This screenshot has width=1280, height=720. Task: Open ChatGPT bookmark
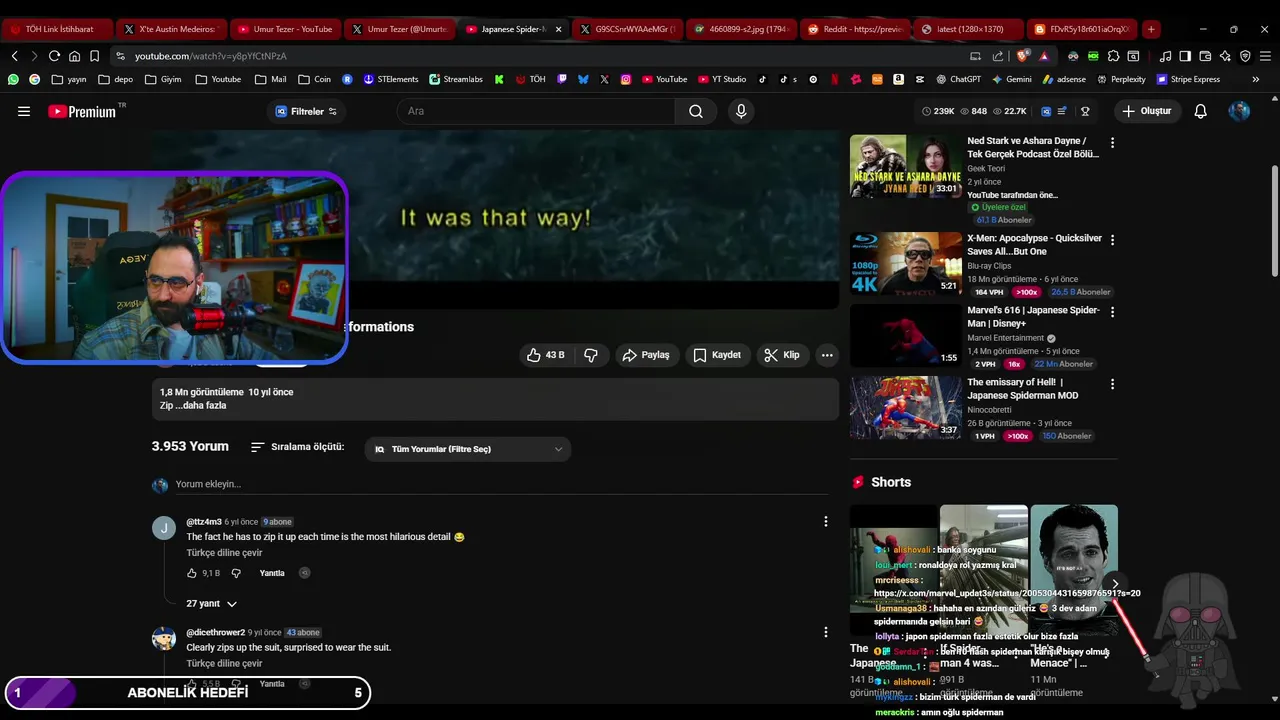click(x=958, y=79)
